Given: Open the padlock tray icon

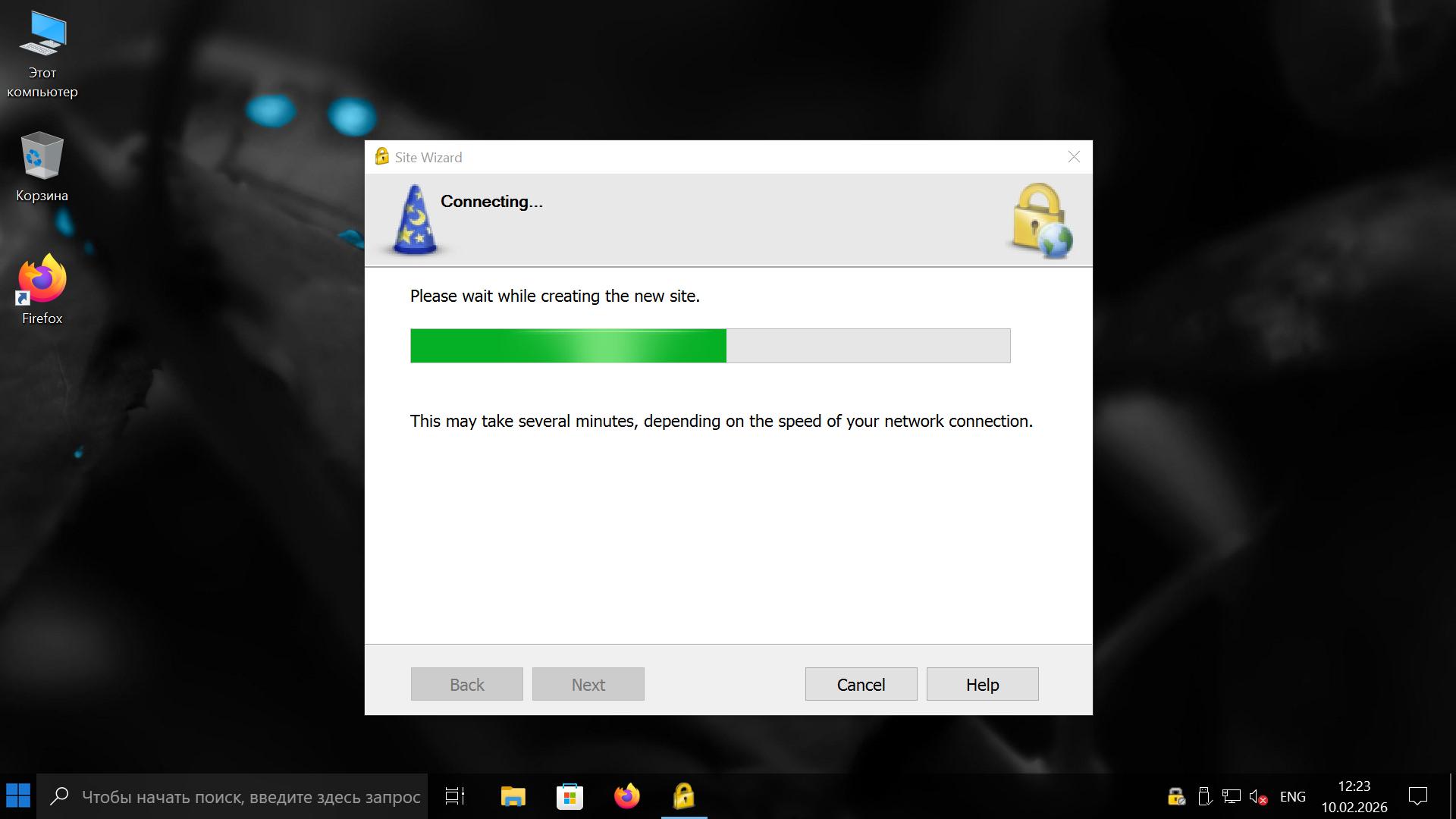Looking at the screenshot, I should 1175,796.
